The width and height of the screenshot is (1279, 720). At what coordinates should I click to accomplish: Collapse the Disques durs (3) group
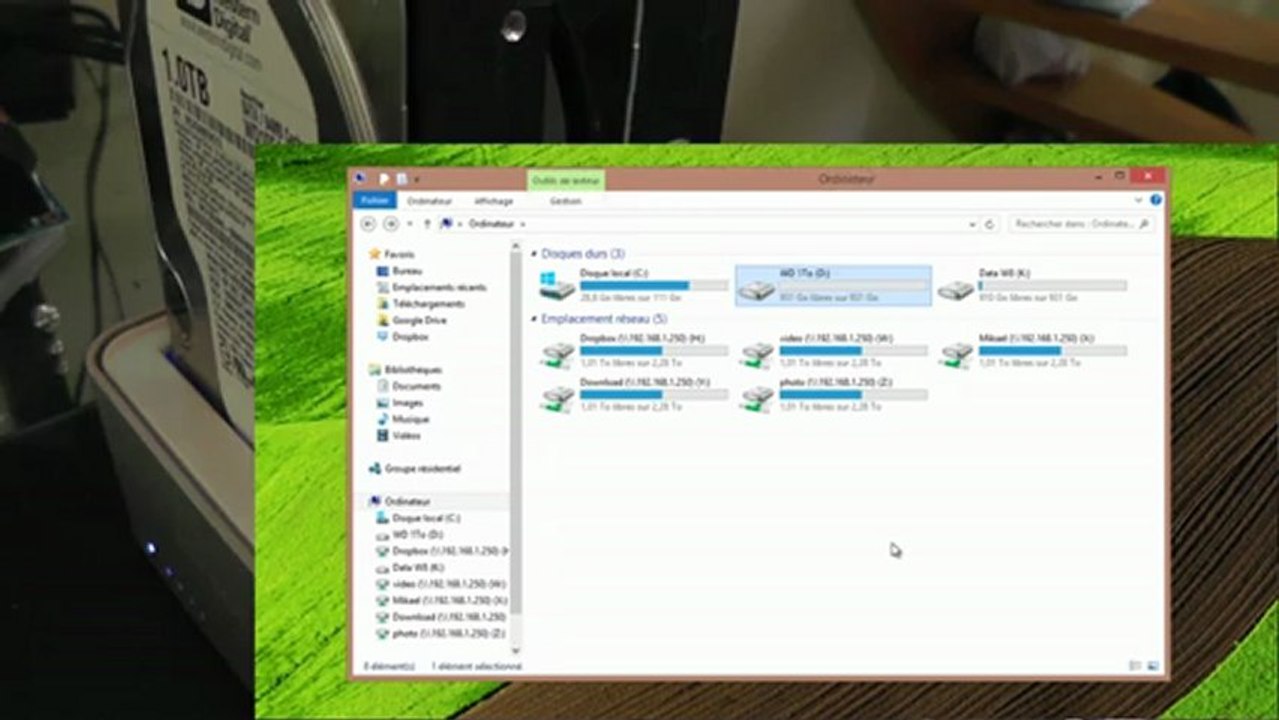coord(534,254)
